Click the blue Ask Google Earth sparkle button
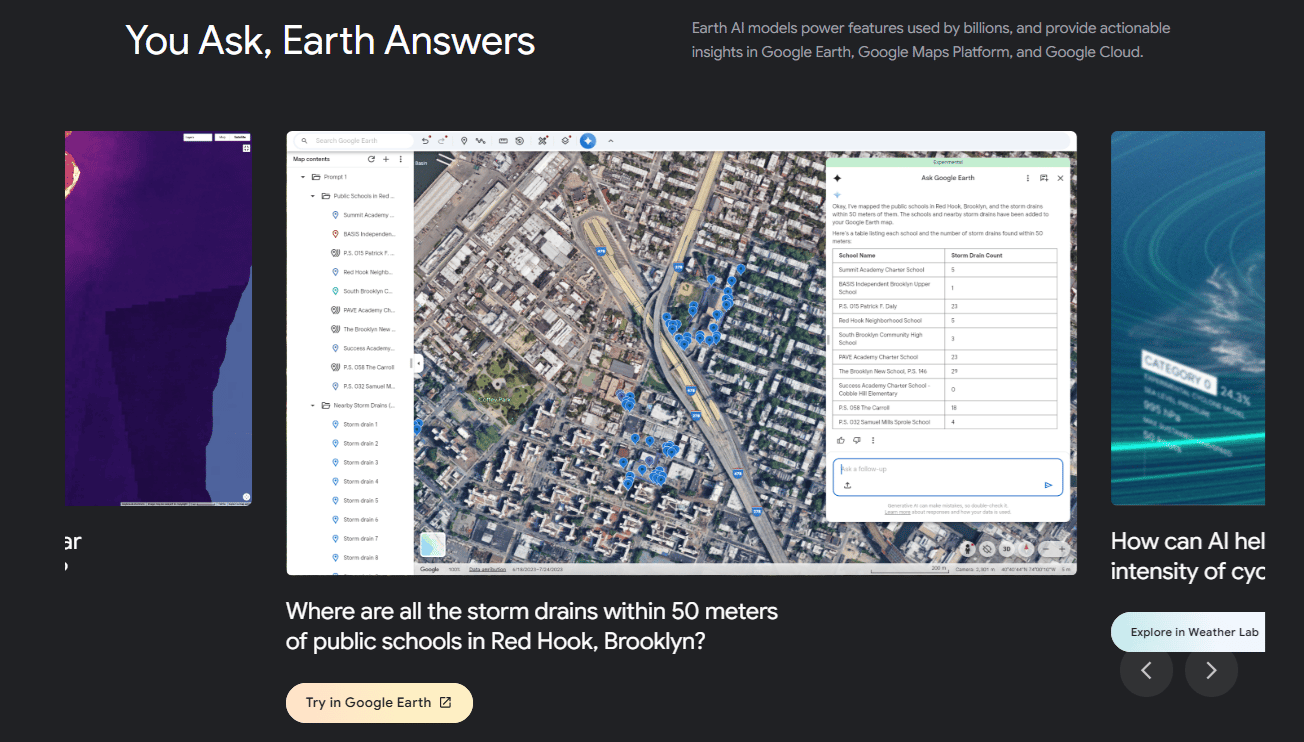 [588, 141]
